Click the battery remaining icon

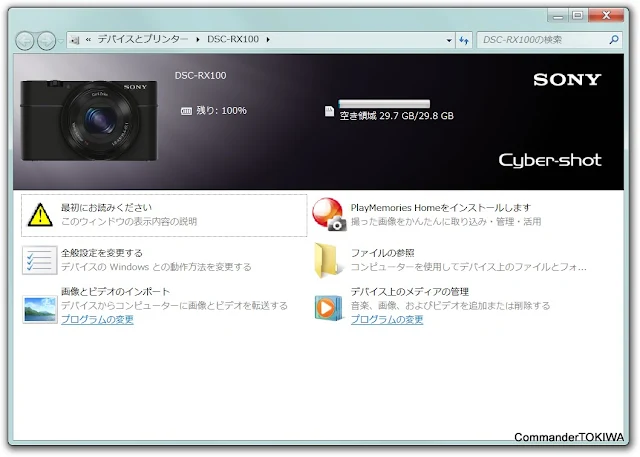pos(186,111)
